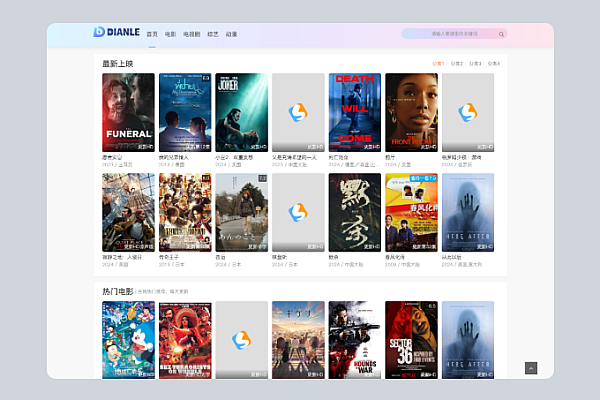Viewport: 600px width, 400px height.
Task: Open Here After poster in 最新上映
Action: click(x=468, y=212)
